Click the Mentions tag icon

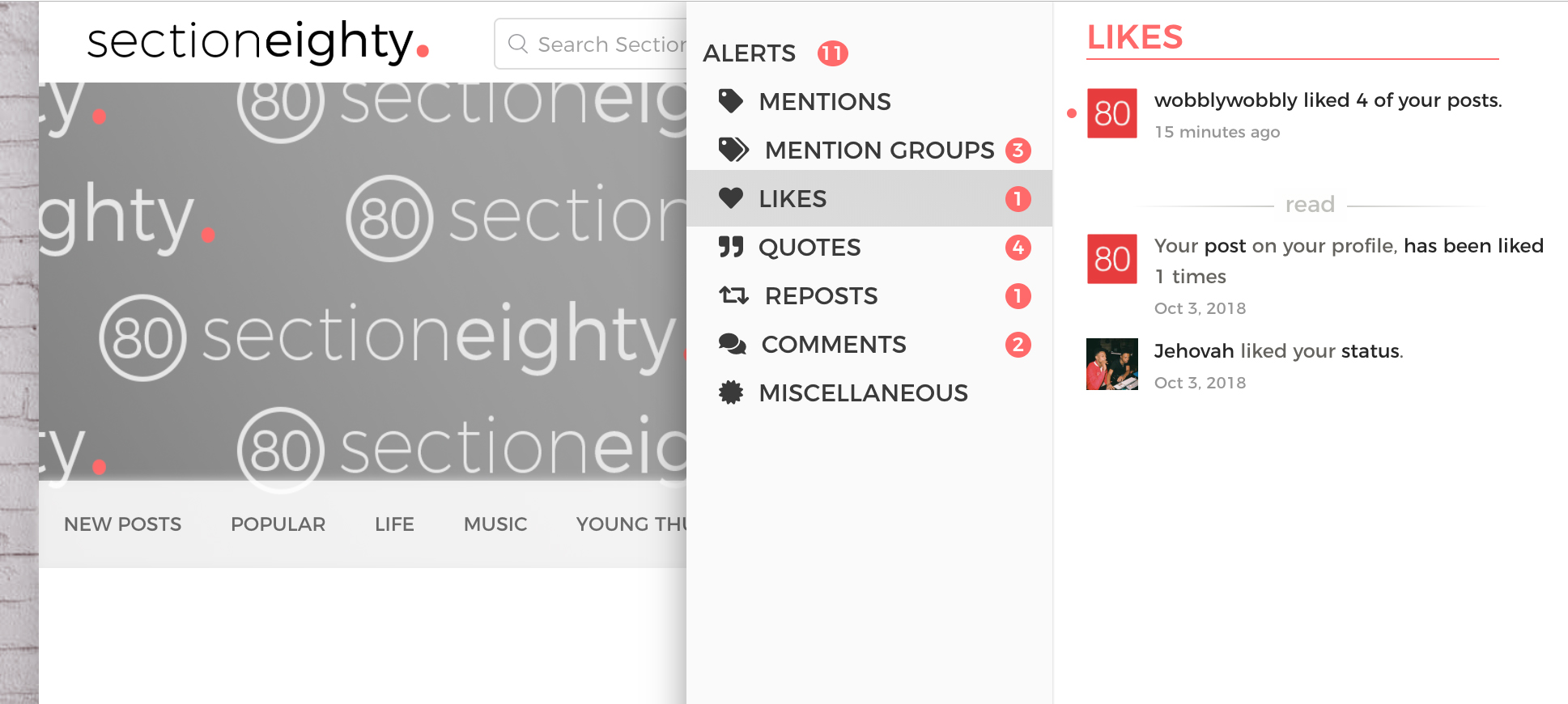(731, 101)
